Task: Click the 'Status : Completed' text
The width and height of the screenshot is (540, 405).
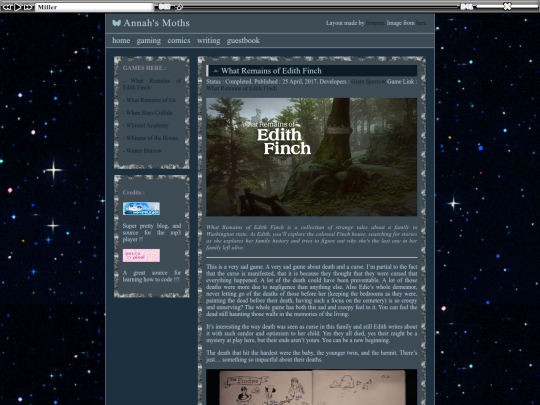Action: [229, 82]
